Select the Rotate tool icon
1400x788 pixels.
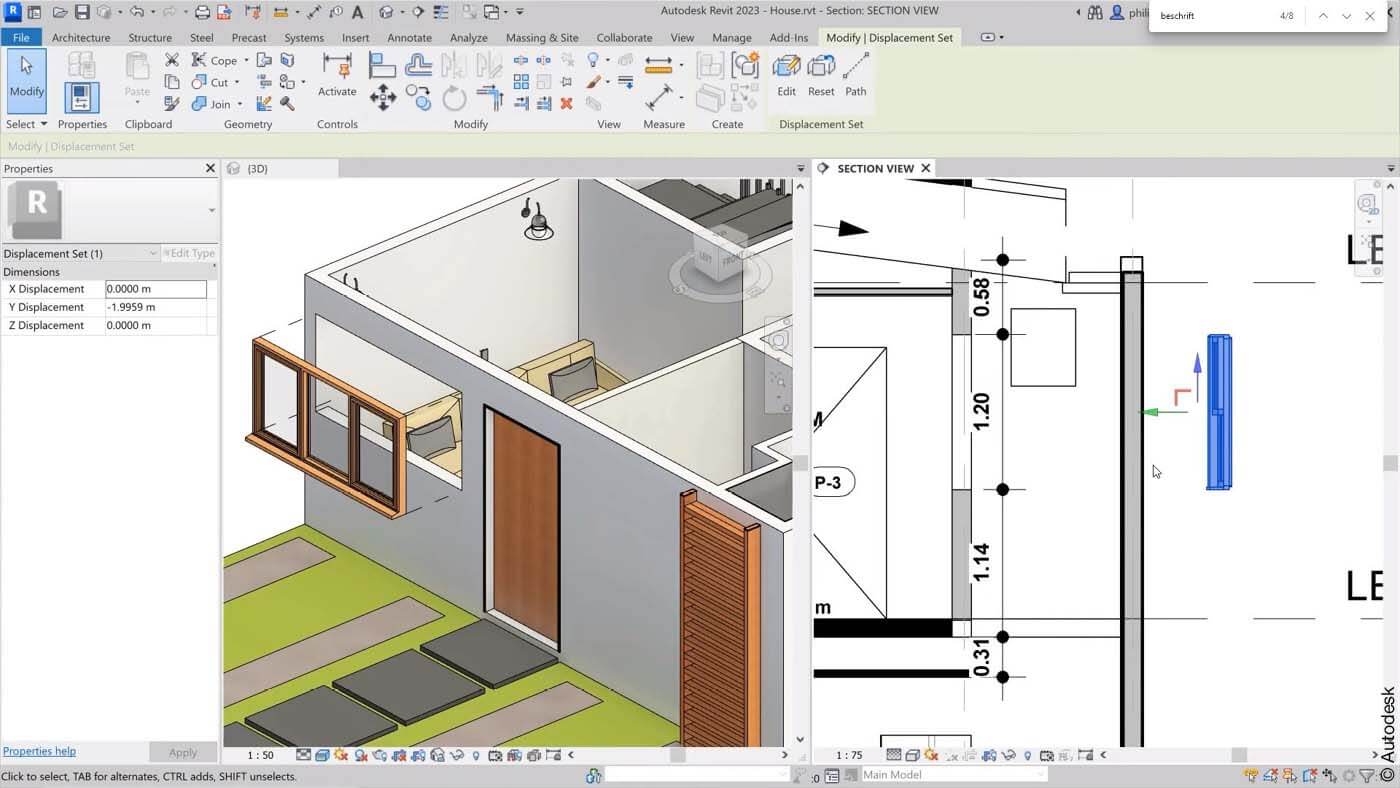pos(455,97)
